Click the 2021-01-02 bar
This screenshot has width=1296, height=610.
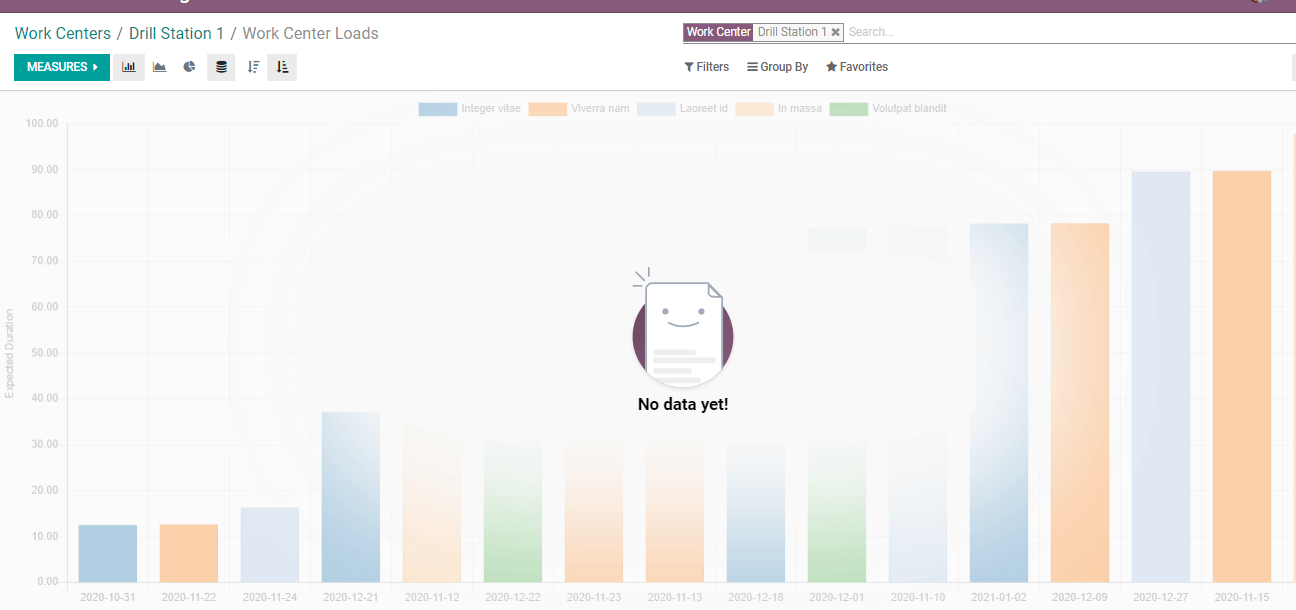(999, 403)
